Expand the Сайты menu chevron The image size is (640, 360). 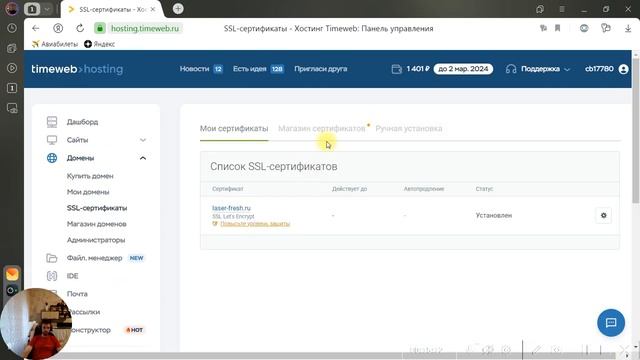pyautogui.click(x=143, y=140)
